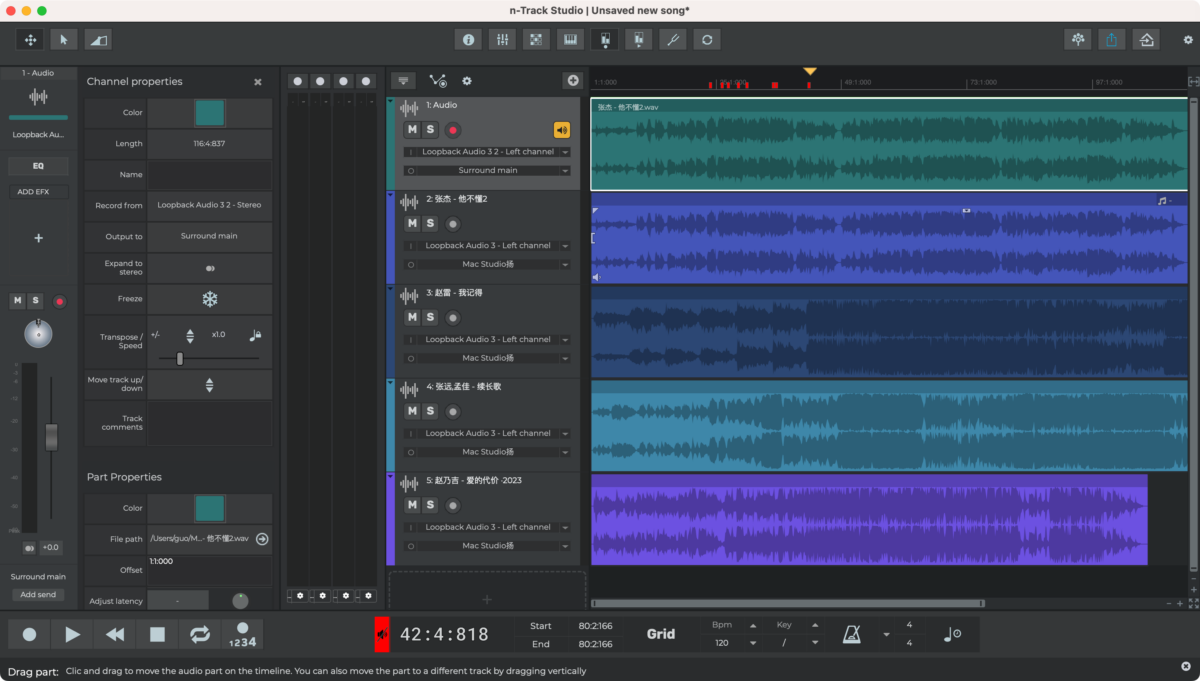Open the top-right gear settings
Screen dimensions: 1200x681
[x=1188, y=40]
